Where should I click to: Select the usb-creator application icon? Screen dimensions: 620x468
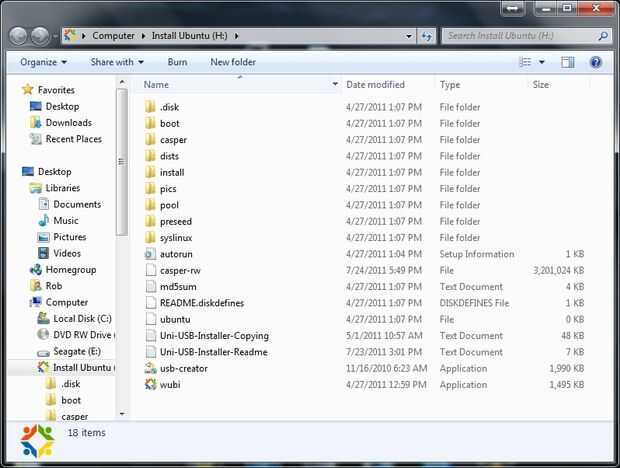click(150, 368)
